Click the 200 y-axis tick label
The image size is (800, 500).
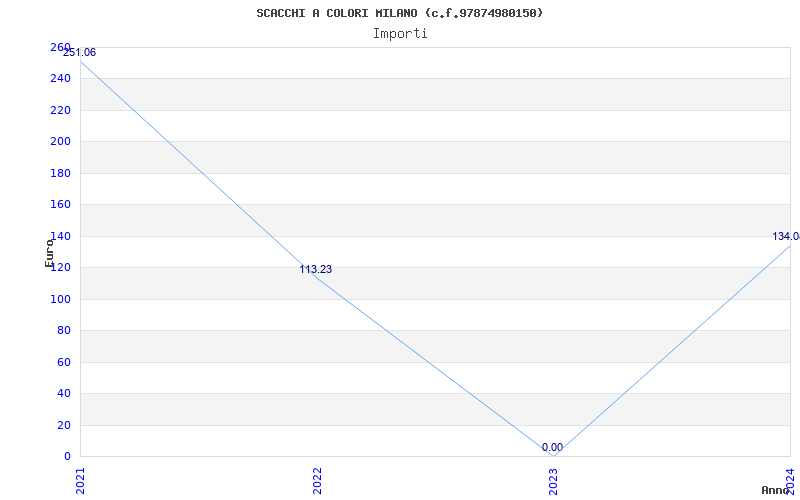60,142
